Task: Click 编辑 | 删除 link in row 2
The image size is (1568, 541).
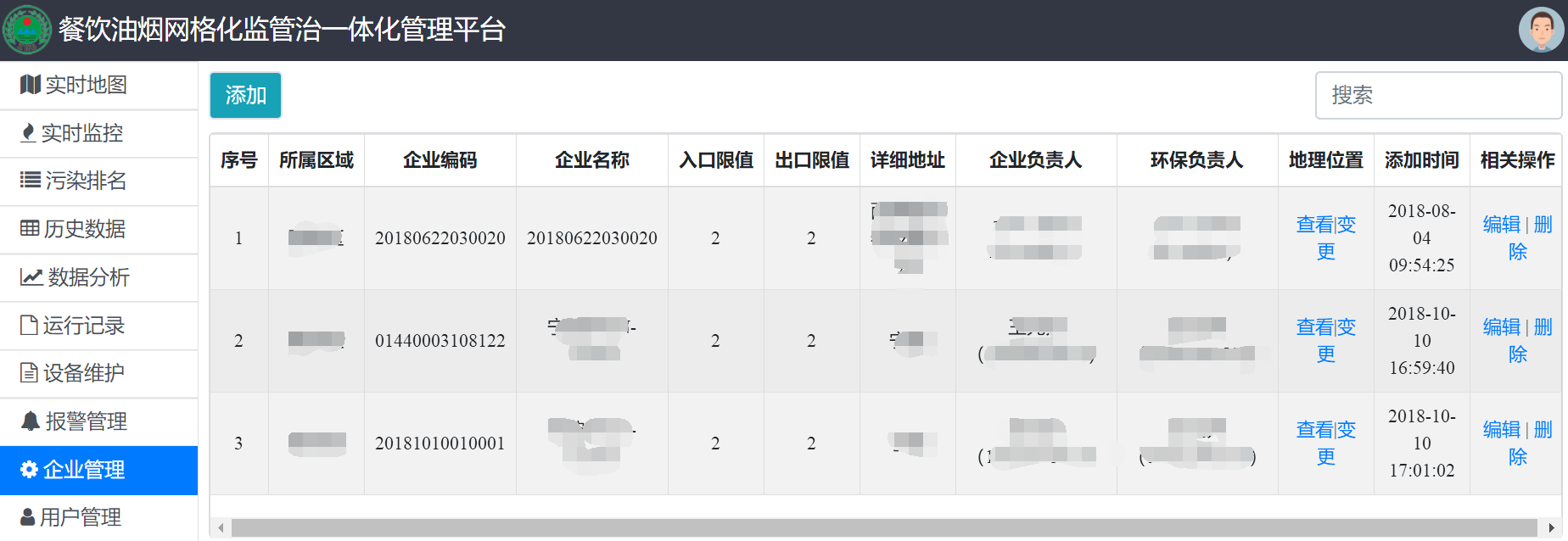Action: pyautogui.click(x=1517, y=340)
